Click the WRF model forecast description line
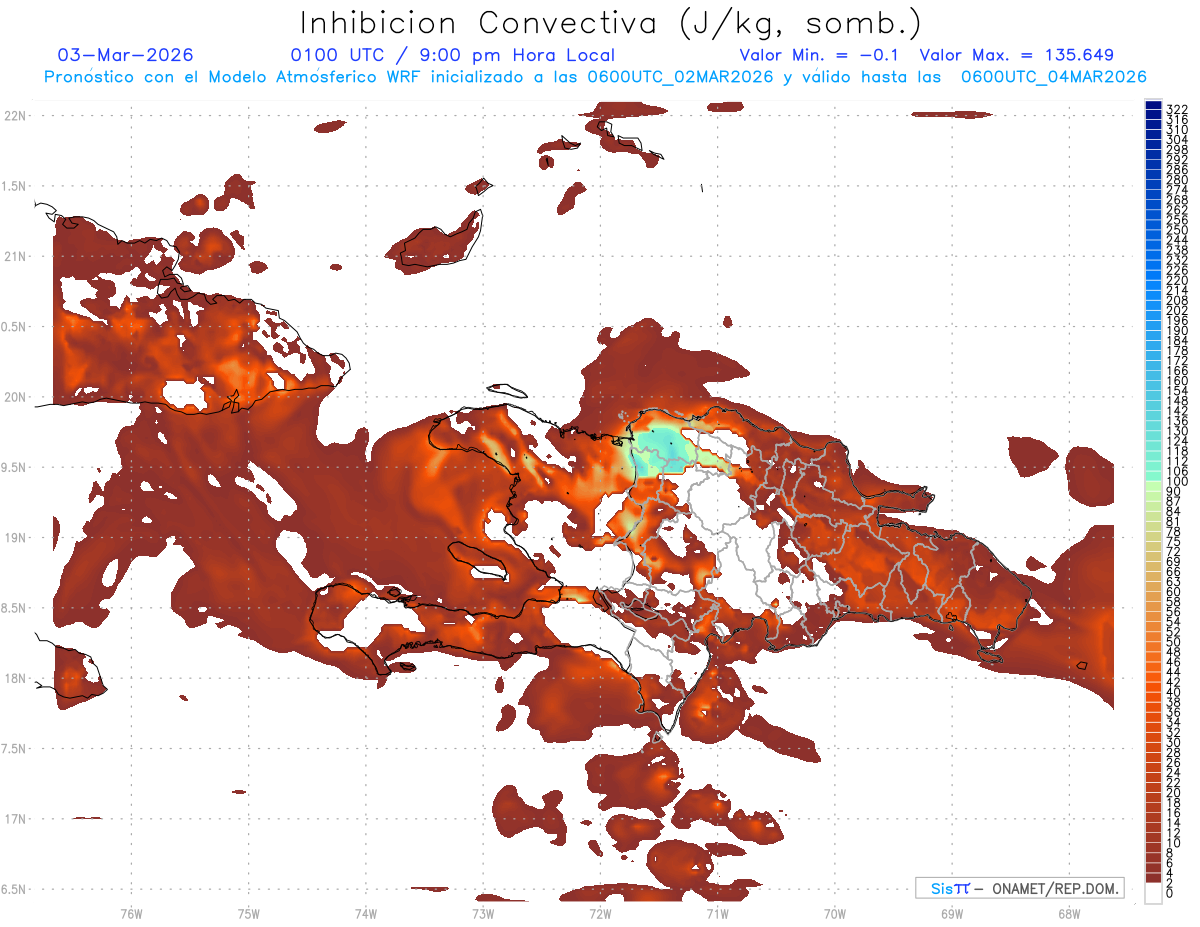The image size is (1200, 927). 595,77
